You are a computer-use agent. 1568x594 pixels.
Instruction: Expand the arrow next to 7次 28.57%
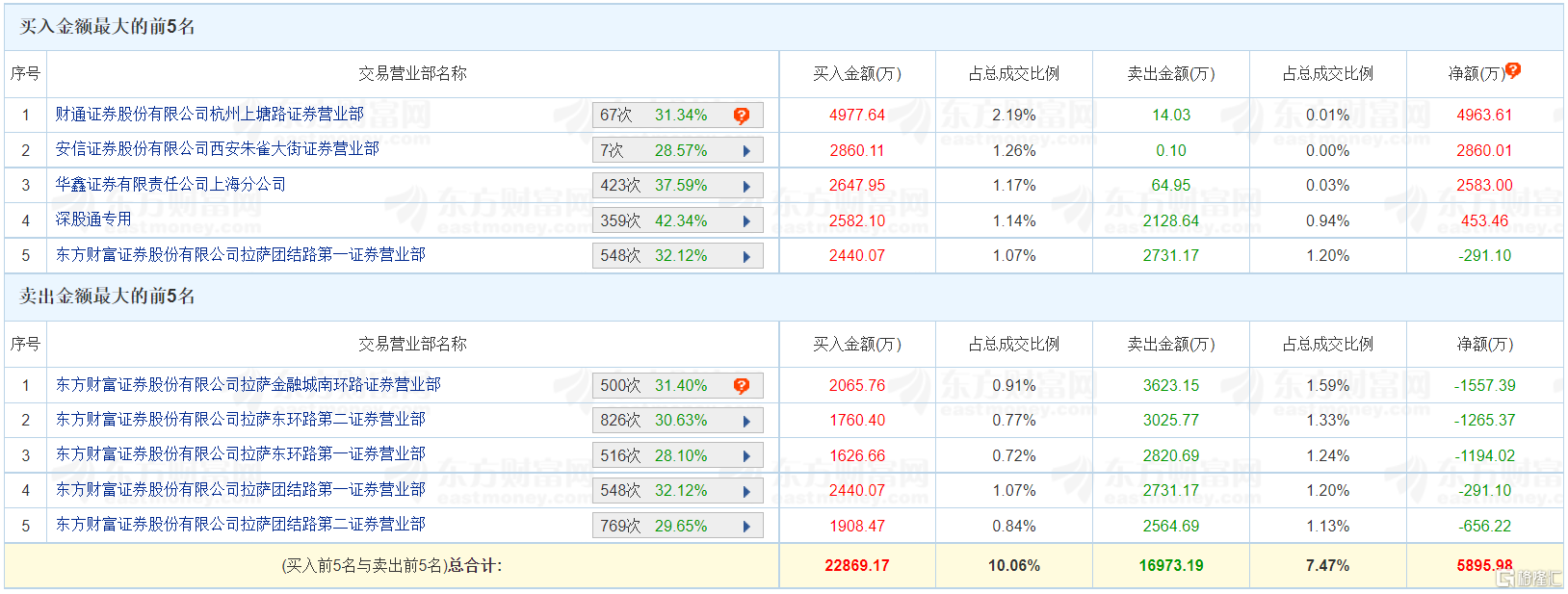coord(746,151)
